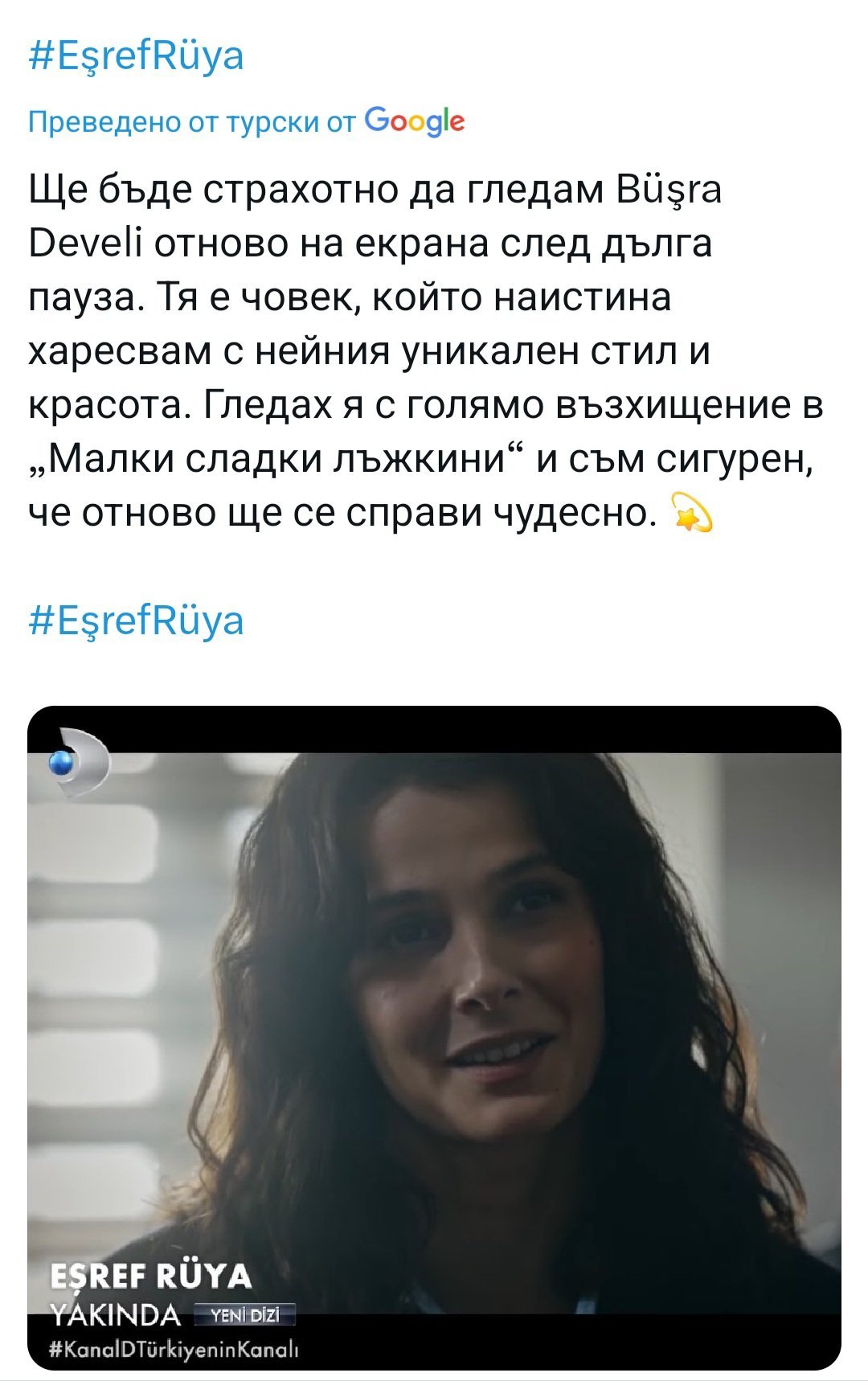Tap the EŞREF RÜYA title overlay in image

point(151,1276)
